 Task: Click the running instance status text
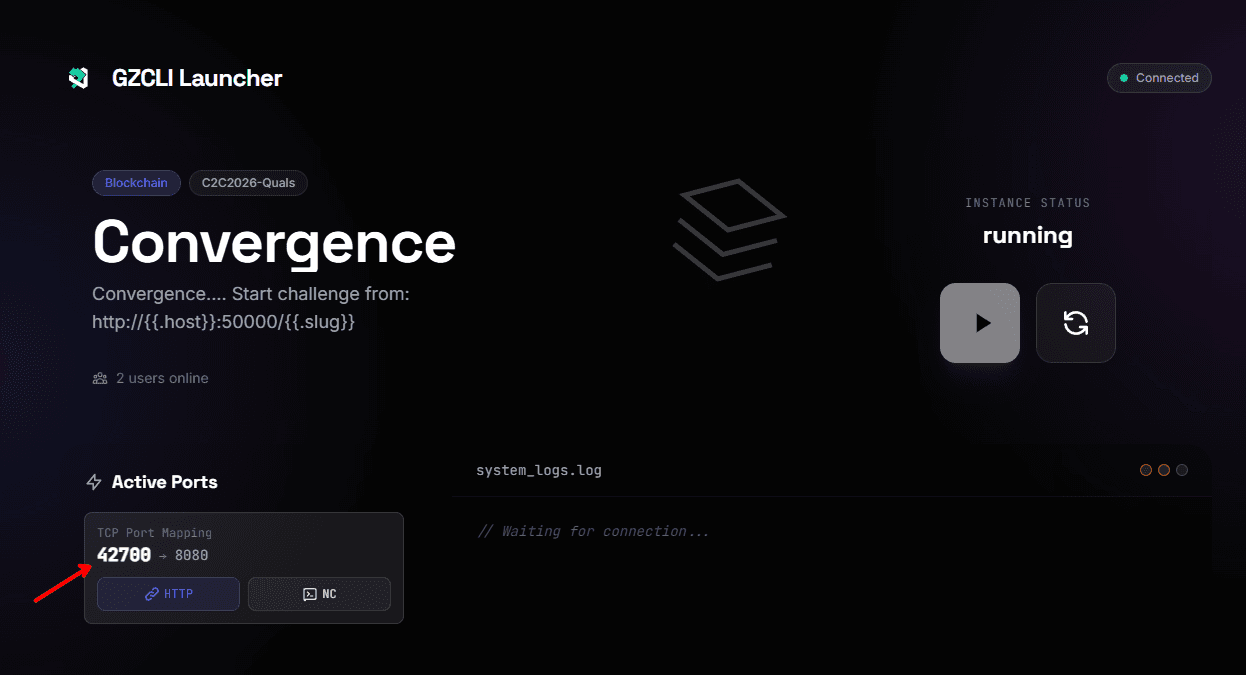[x=1028, y=236]
